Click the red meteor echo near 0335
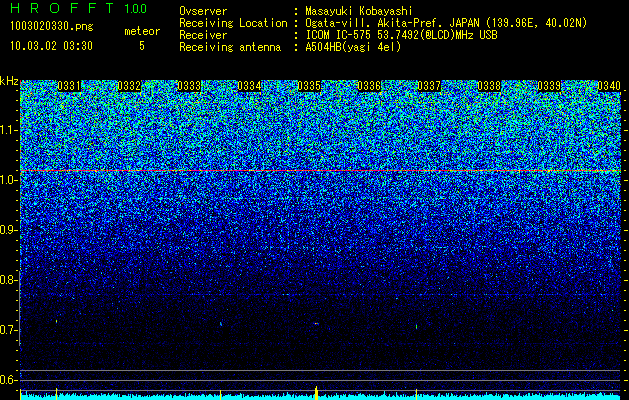 click(316, 323)
